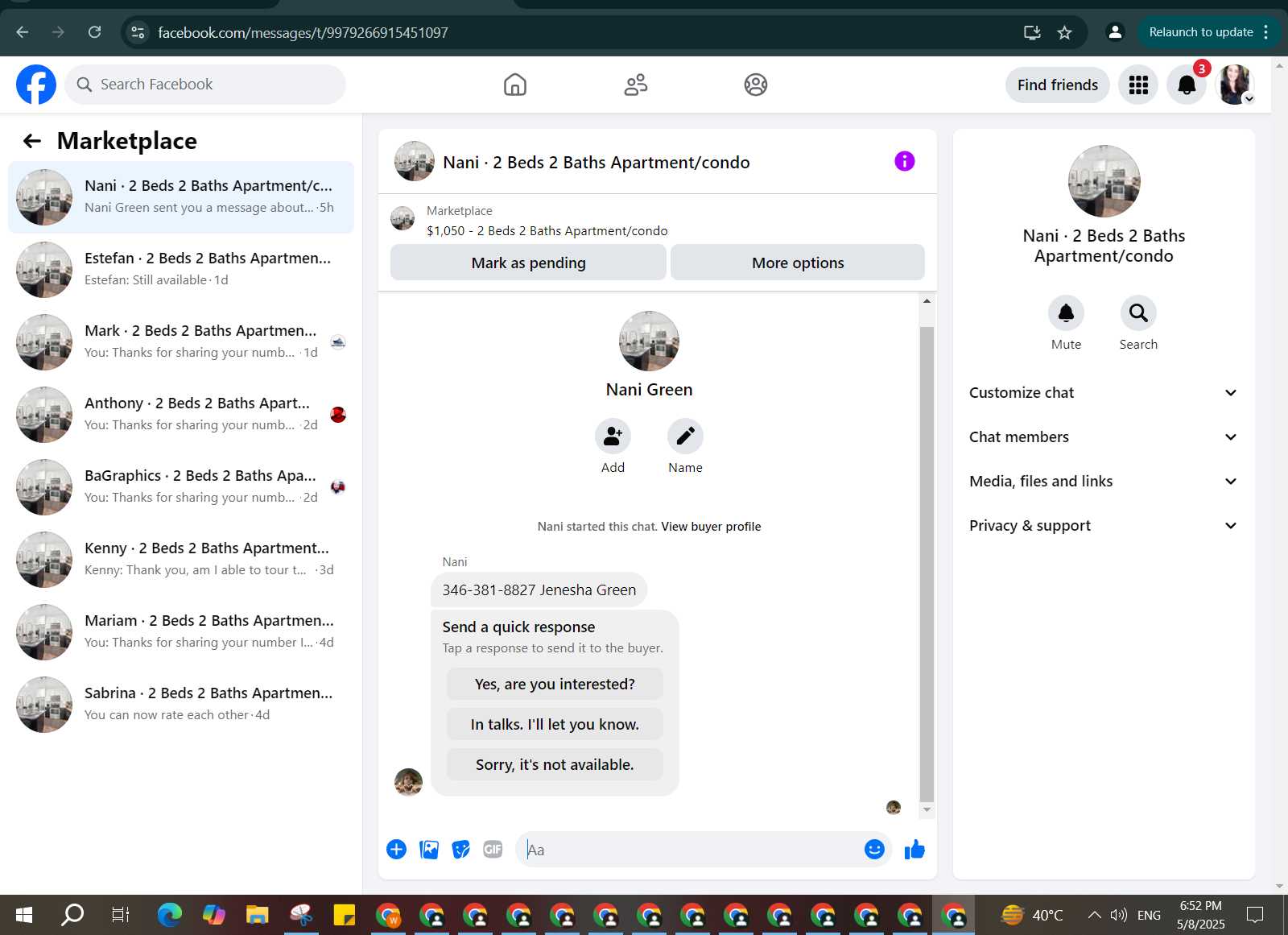Screen dimensions: 1288x935
Task: Send quick response 'Sorry, it's not available.'
Action: coord(555,764)
